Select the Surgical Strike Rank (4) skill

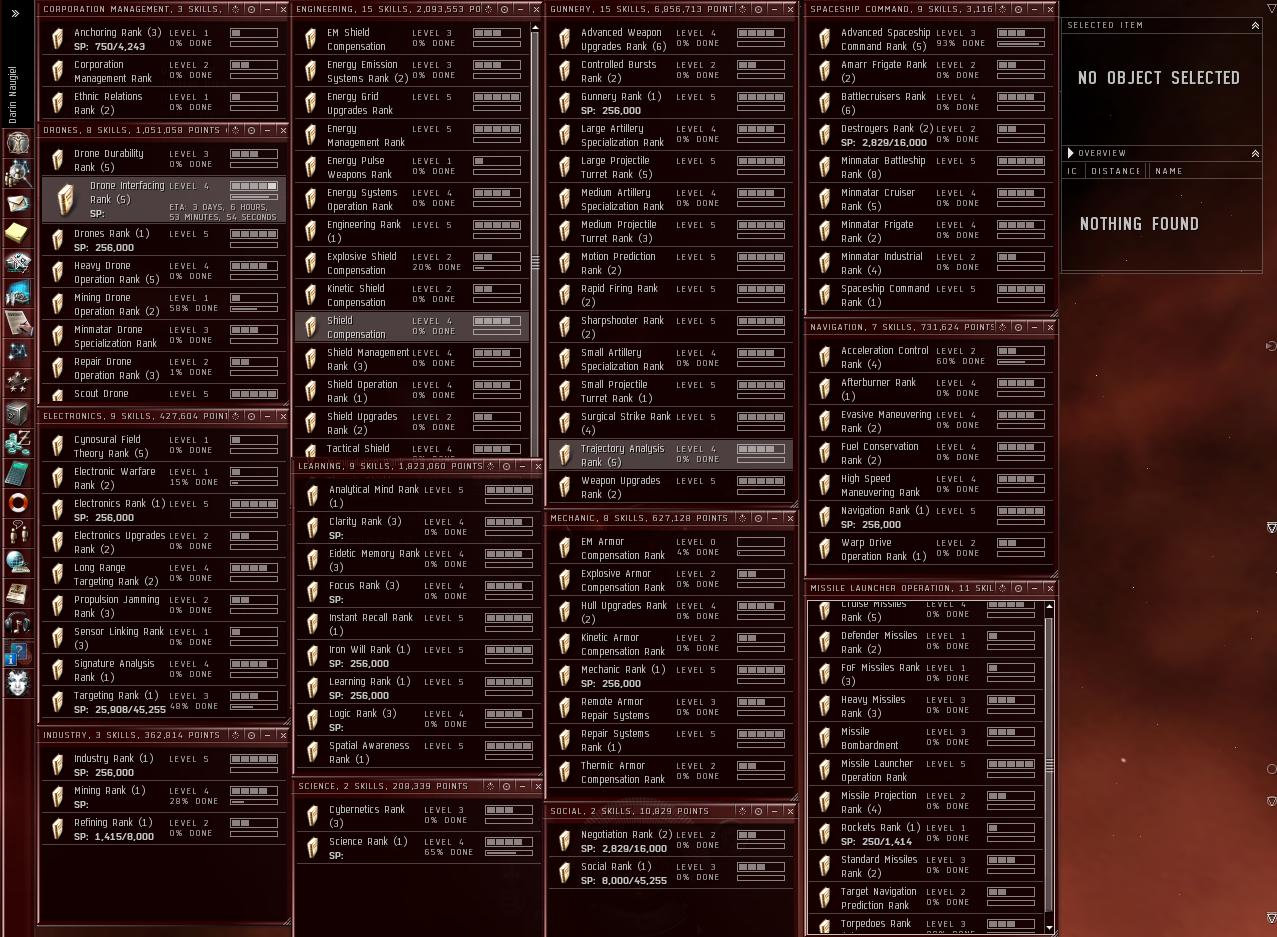tap(670, 423)
